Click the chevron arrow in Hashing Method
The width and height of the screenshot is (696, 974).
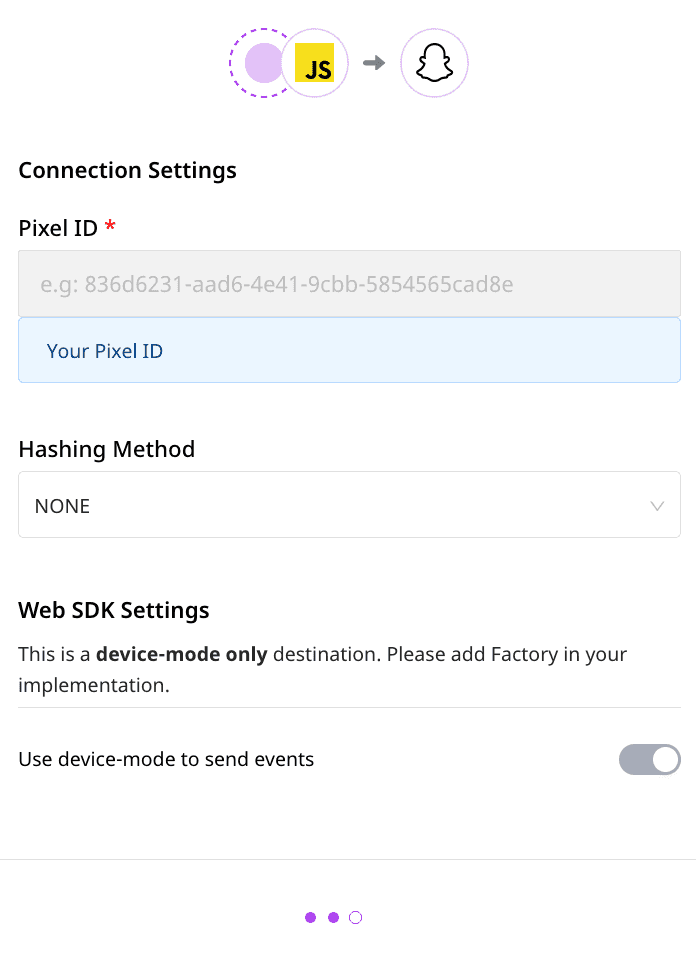pyautogui.click(x=657, y=506)
